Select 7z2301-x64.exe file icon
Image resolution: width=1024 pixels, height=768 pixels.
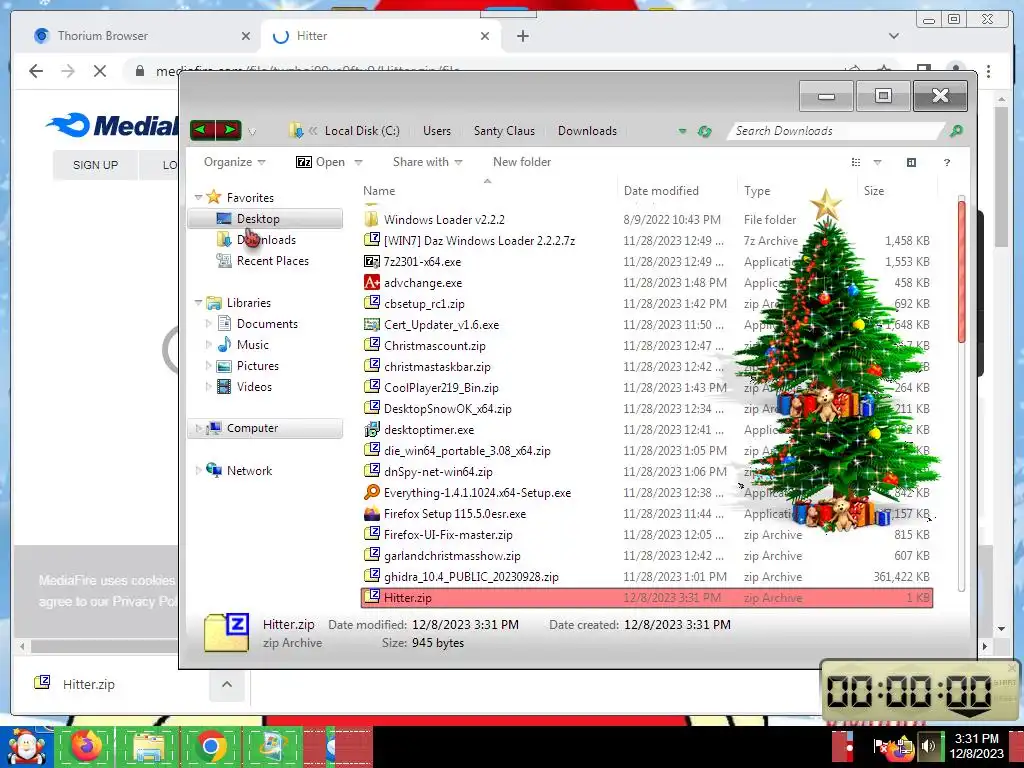tap(372, 261)
